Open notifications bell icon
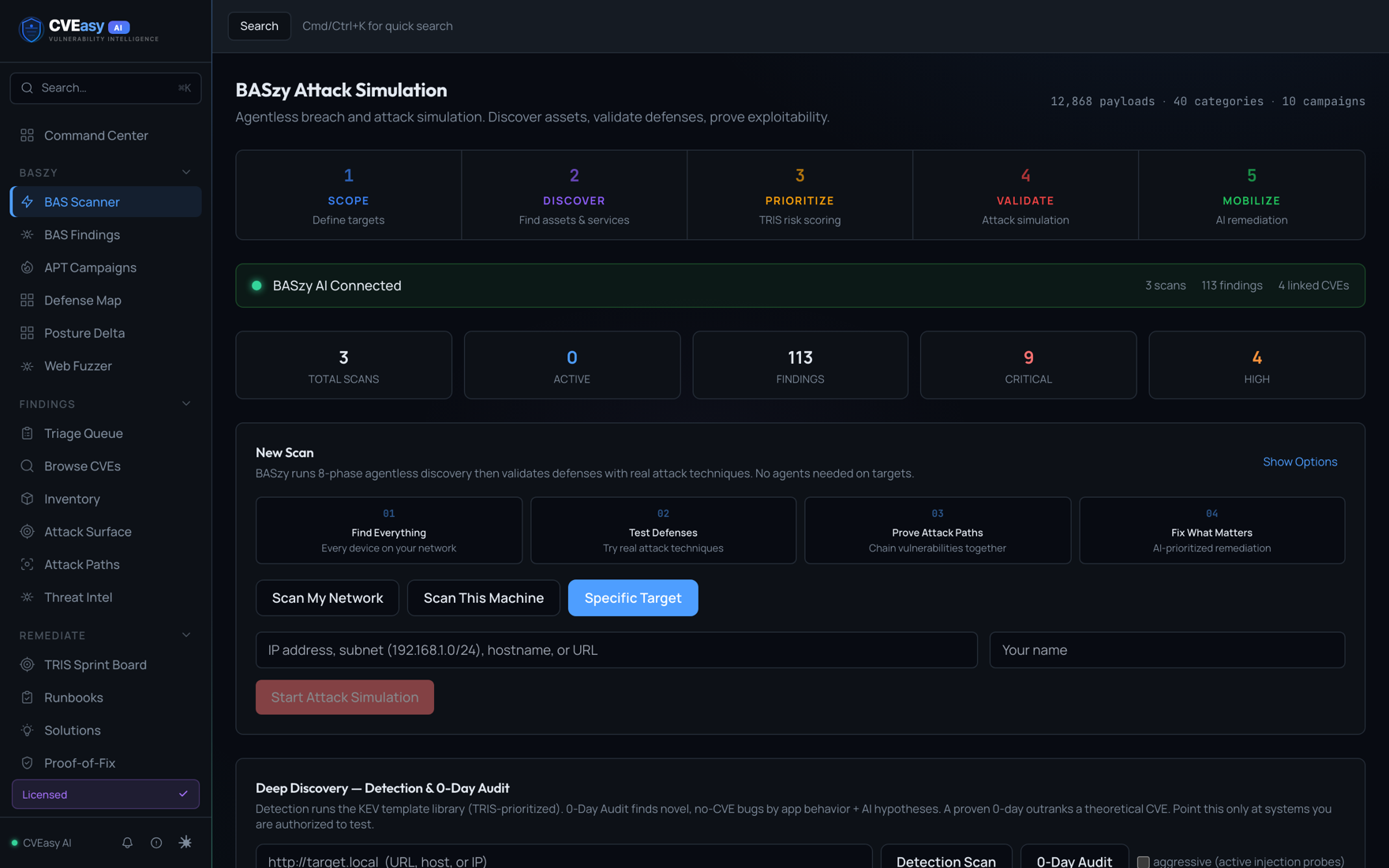Image resolution: width=1389 pixels, height=868 pixels. point(127,843)
